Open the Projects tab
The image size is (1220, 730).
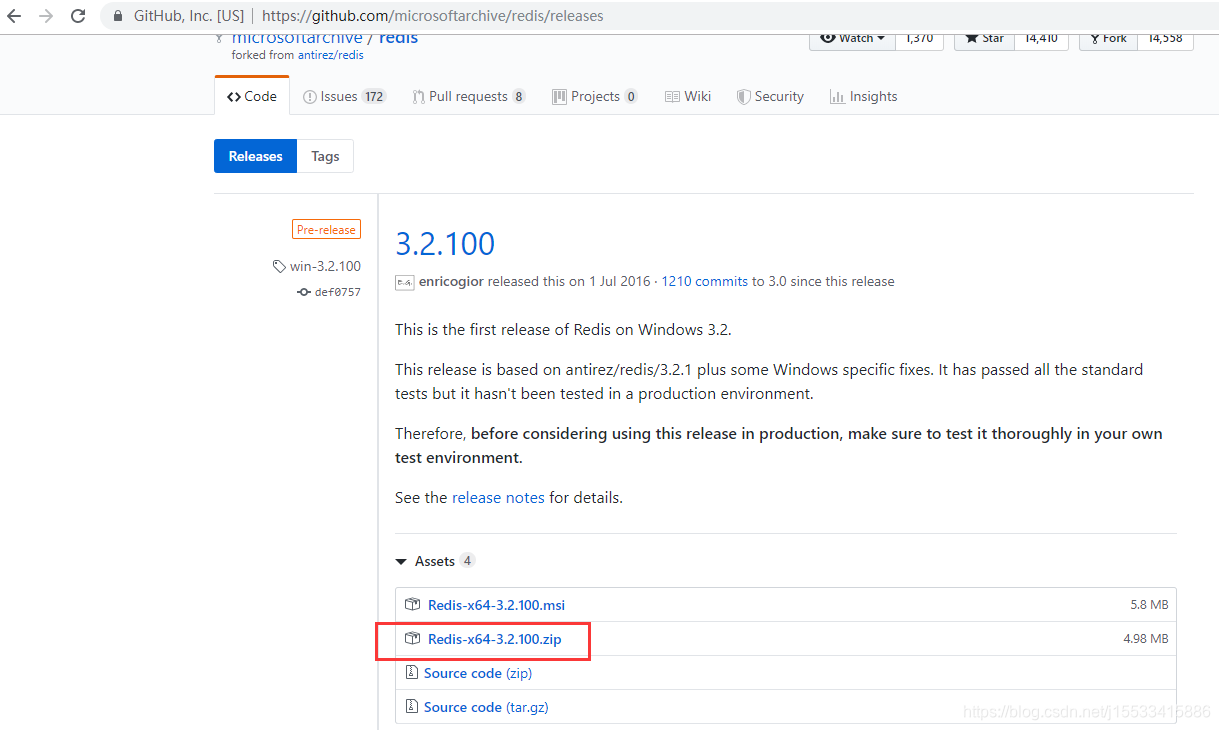(x=595, y=96)
